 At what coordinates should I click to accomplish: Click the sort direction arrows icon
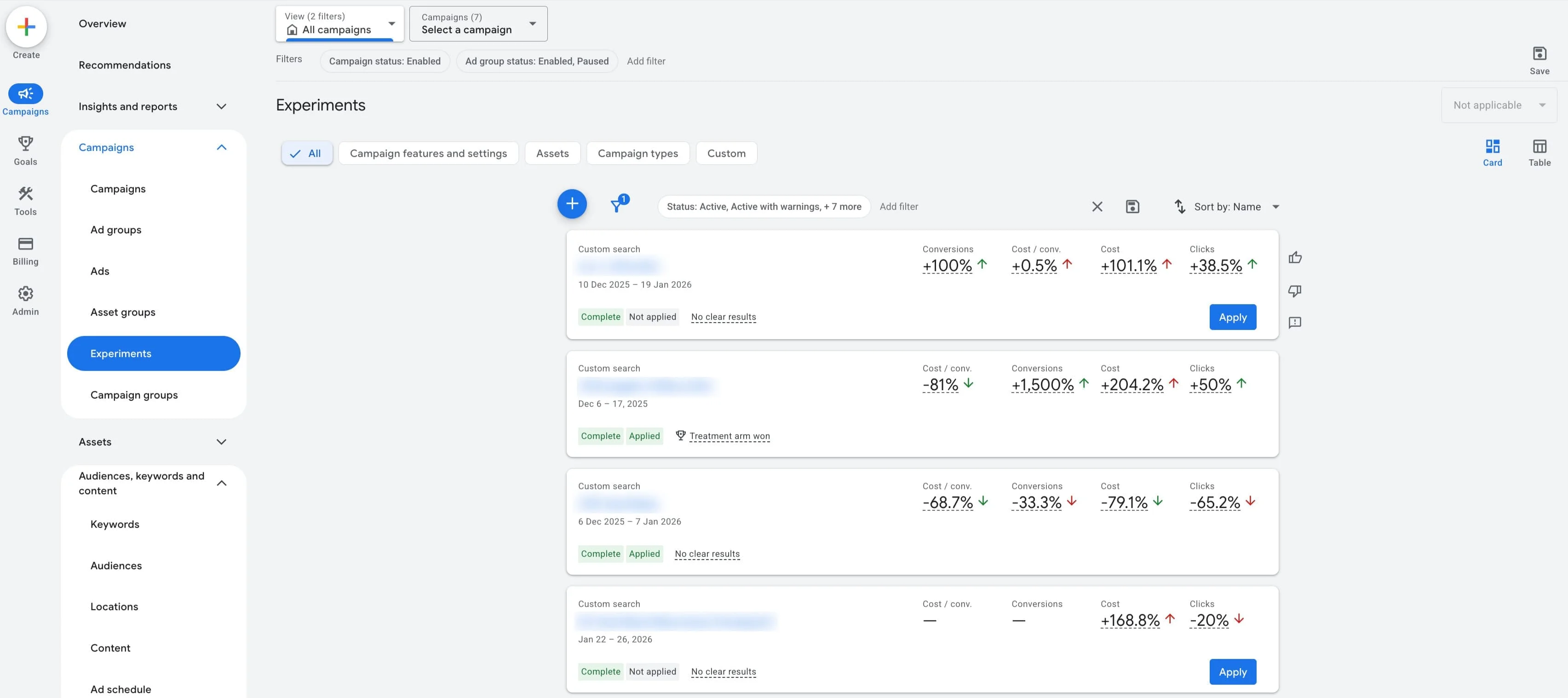1180,207
